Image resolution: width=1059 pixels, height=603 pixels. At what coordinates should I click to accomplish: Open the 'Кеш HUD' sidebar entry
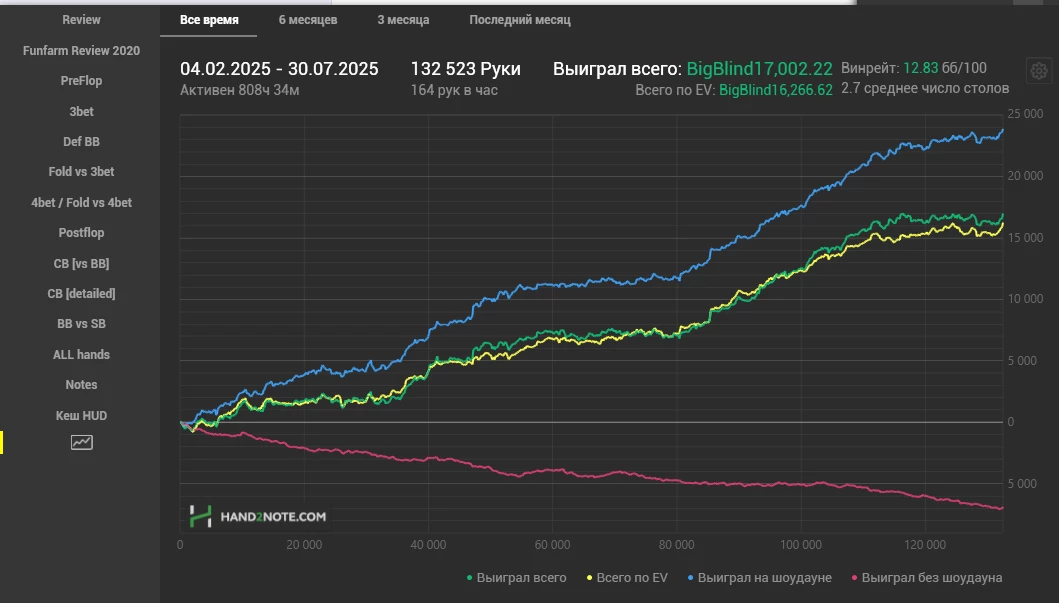pyautogui.click(x=81, y=415)
